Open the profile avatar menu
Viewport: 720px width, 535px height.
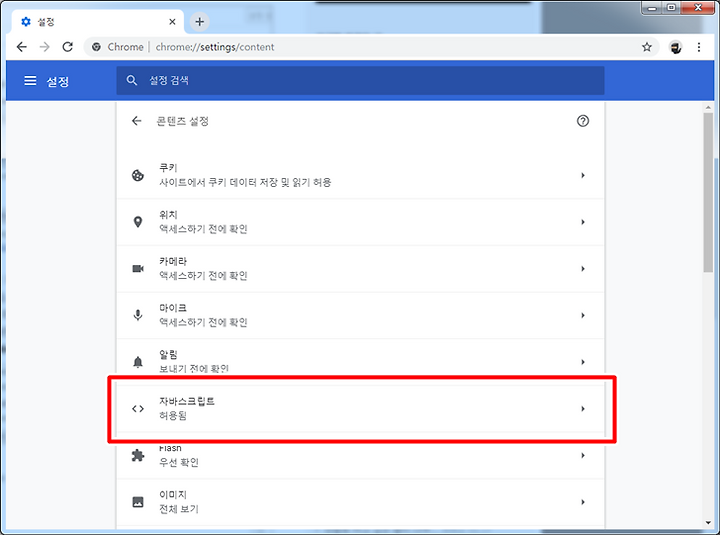(x=675, y=47)
